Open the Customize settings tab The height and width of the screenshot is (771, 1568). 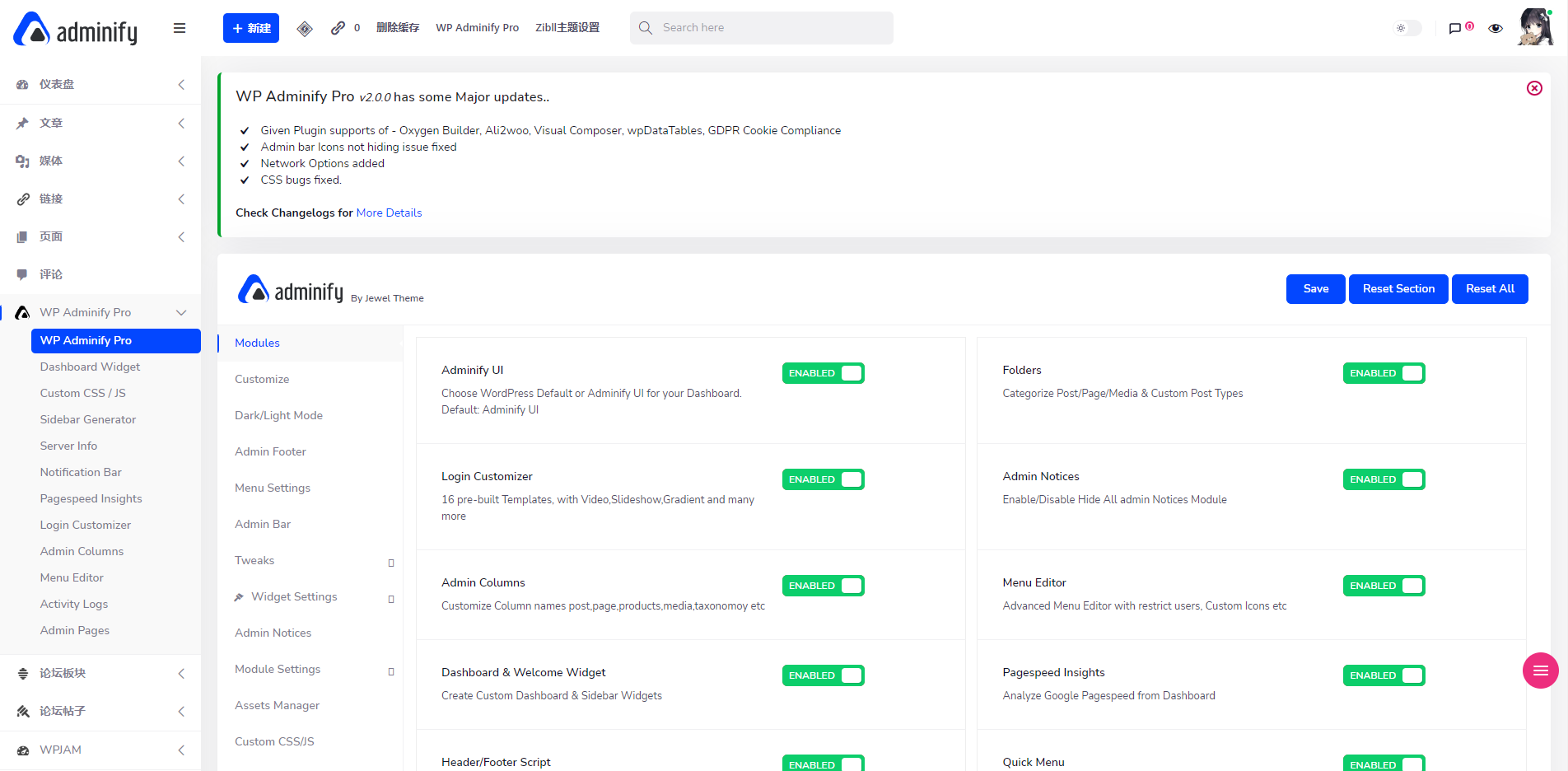310,379
